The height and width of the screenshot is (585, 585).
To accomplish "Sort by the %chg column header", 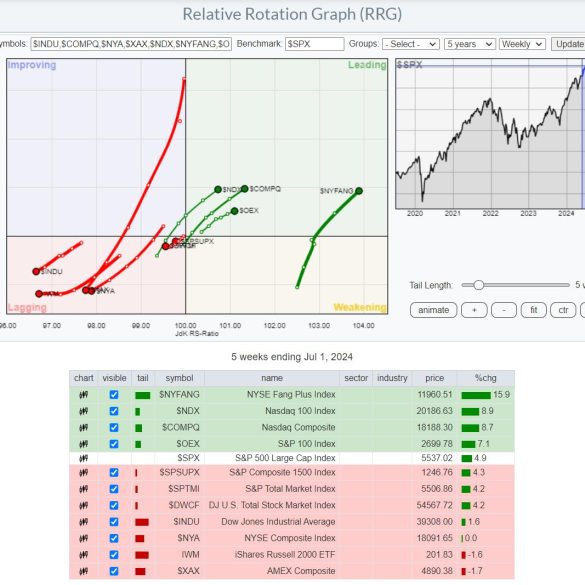I will [x=485, y=378].
